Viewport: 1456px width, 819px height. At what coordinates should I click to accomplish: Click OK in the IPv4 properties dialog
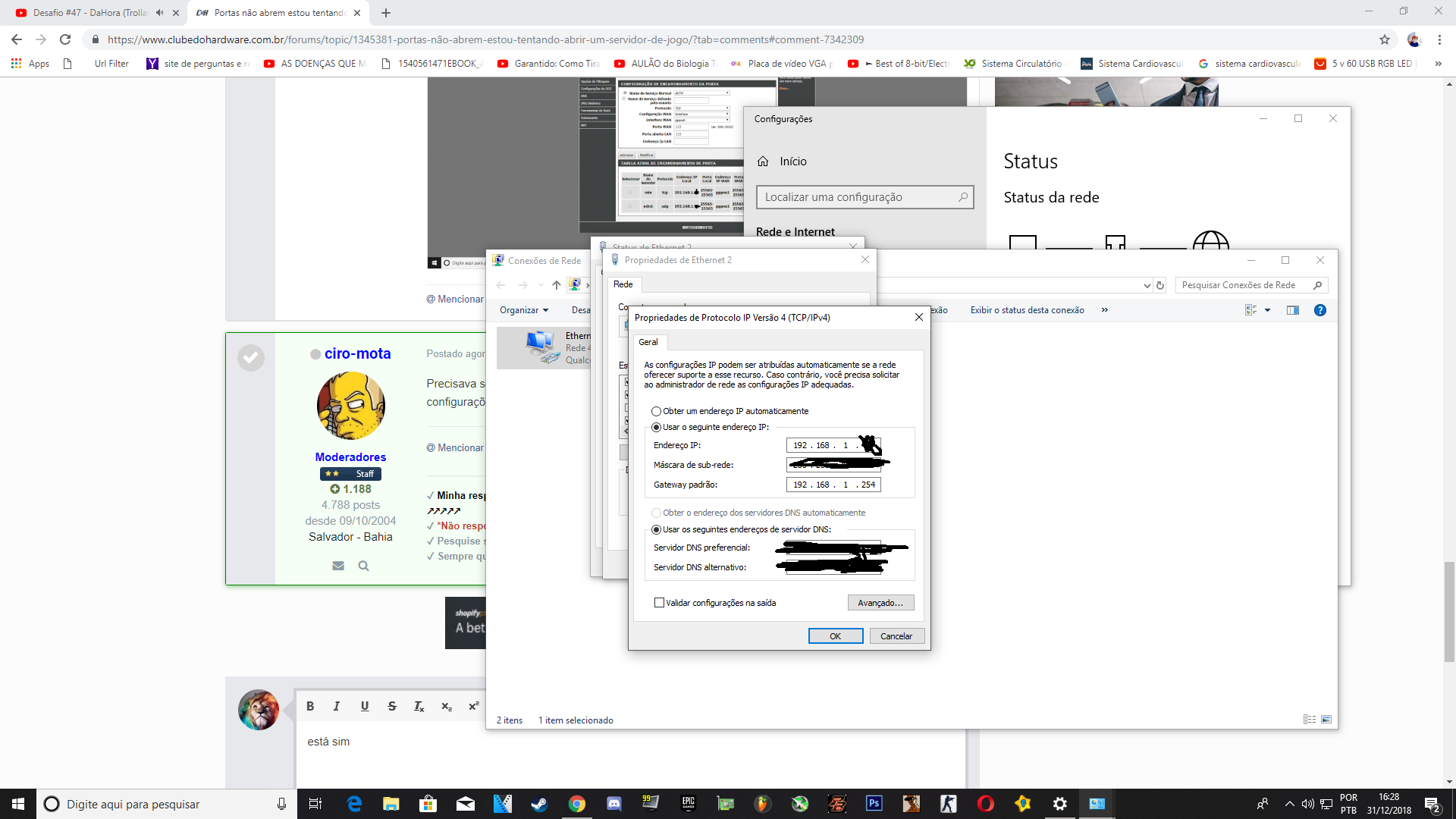[836, 636]
